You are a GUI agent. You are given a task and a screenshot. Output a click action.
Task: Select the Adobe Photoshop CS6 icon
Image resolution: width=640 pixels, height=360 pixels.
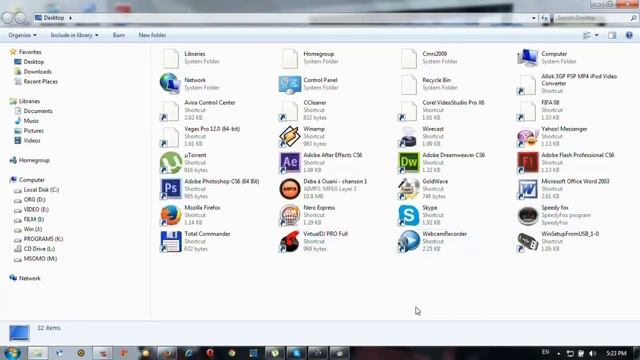170,189
